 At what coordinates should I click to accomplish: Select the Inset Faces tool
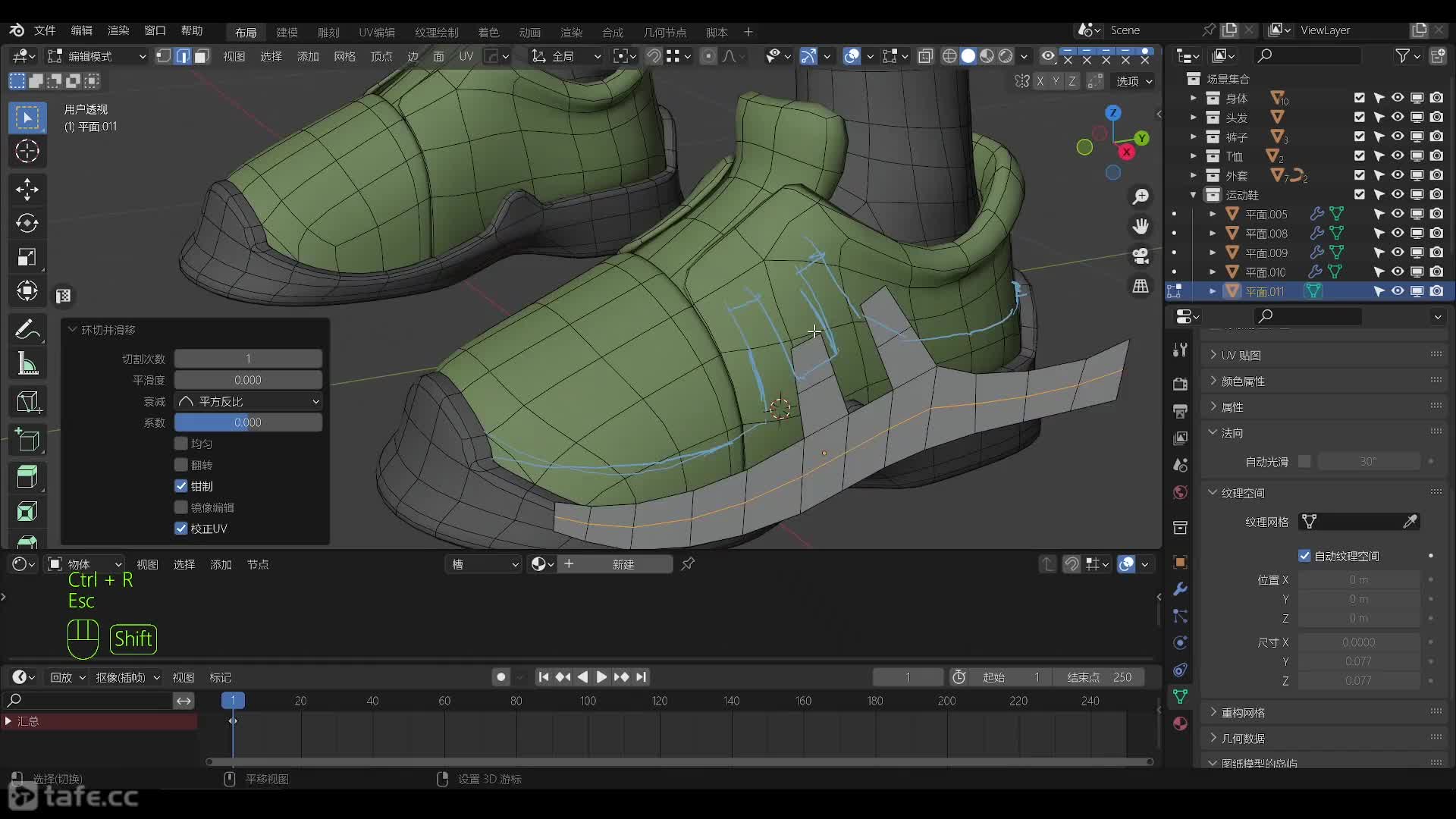click(x=27, y=511)
